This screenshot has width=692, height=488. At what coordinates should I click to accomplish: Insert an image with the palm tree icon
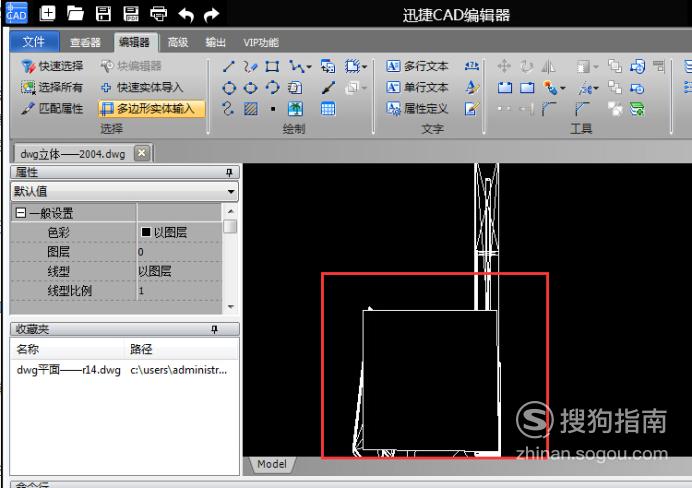tap(295, 109)
